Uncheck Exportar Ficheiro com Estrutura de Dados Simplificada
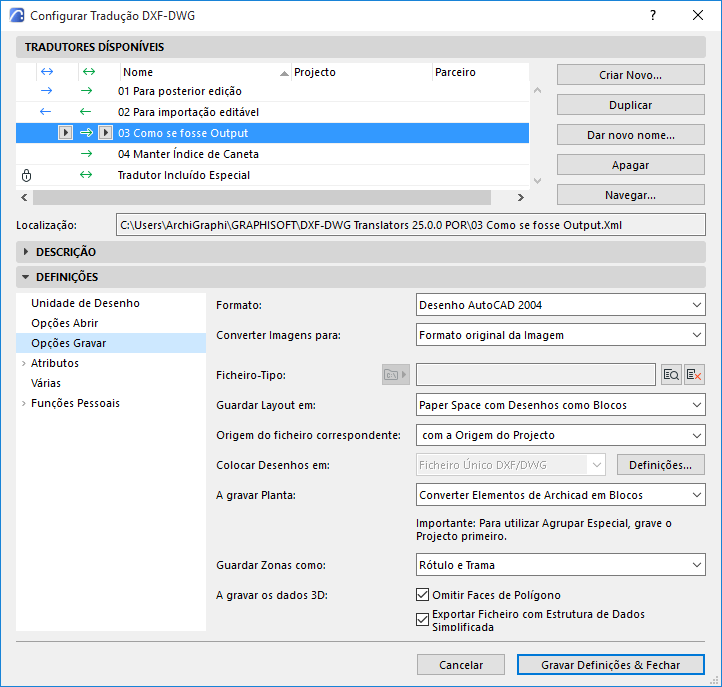Image resolution: width=722 pixels, height=687 pixels. point(422,619)
